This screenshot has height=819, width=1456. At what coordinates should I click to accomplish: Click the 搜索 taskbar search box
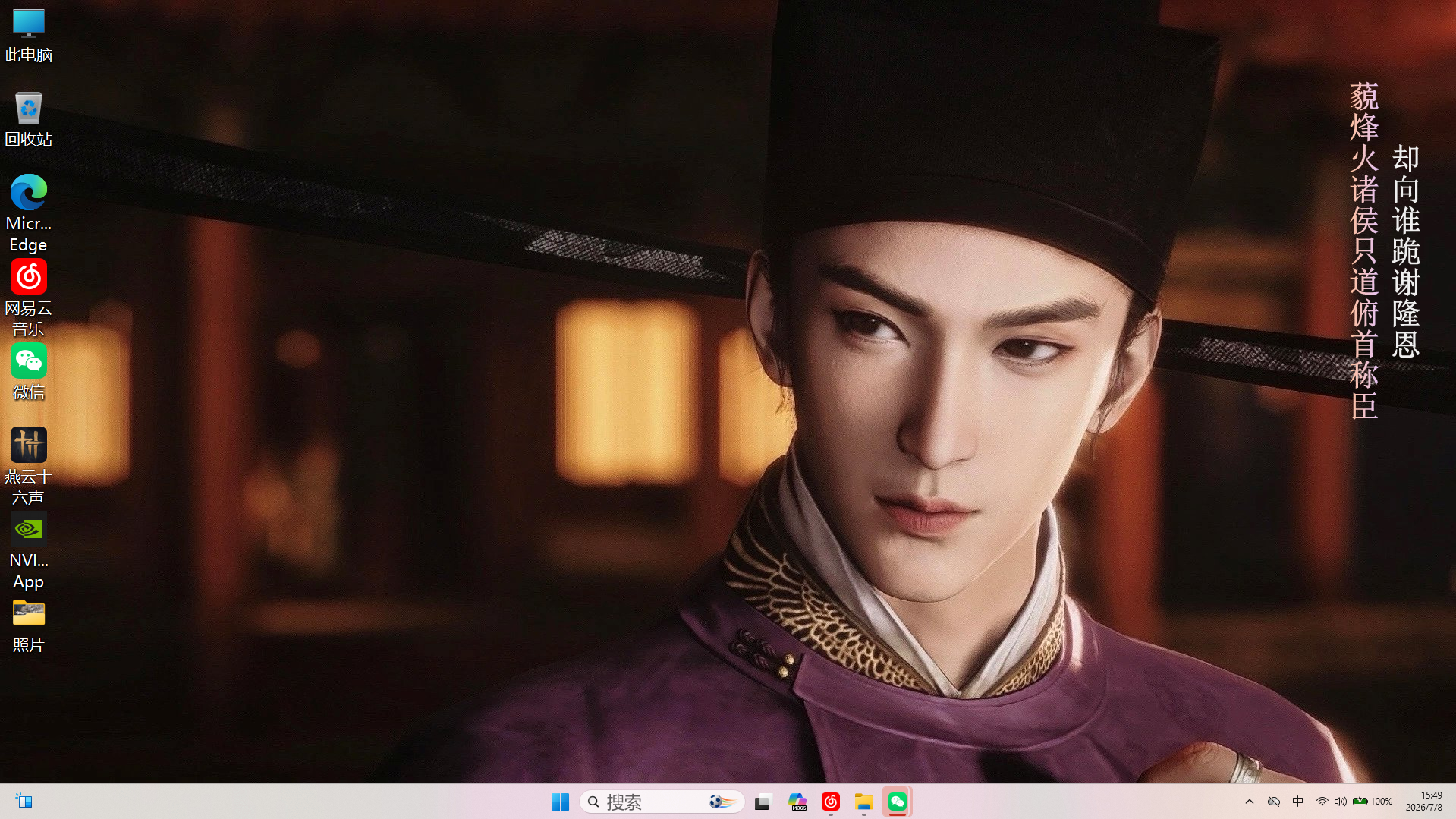662,802
